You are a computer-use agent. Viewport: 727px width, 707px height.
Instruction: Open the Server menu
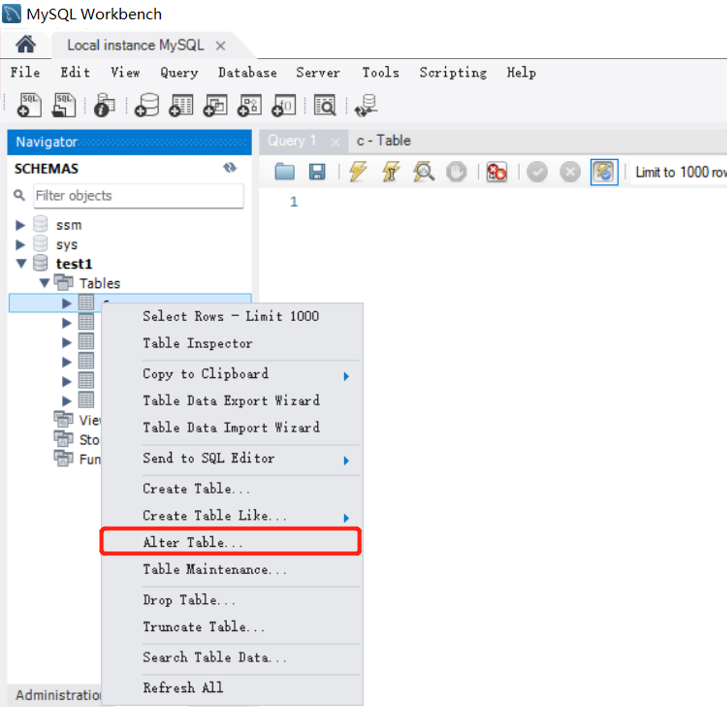click(318, 73)
